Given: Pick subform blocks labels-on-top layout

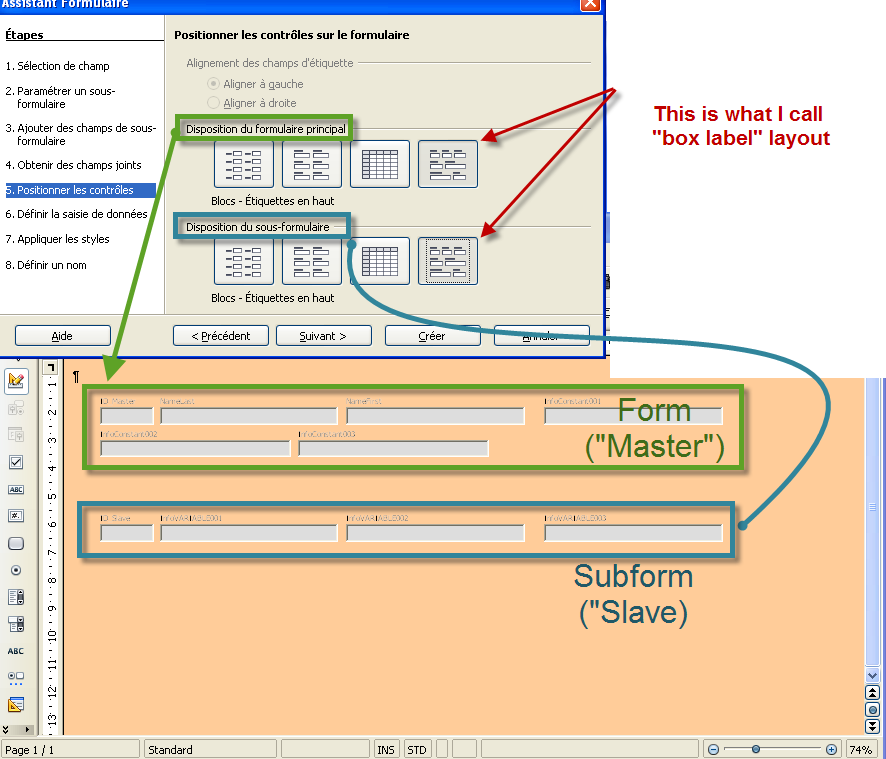Looking at the screenshot, I should tap(448, 261).
